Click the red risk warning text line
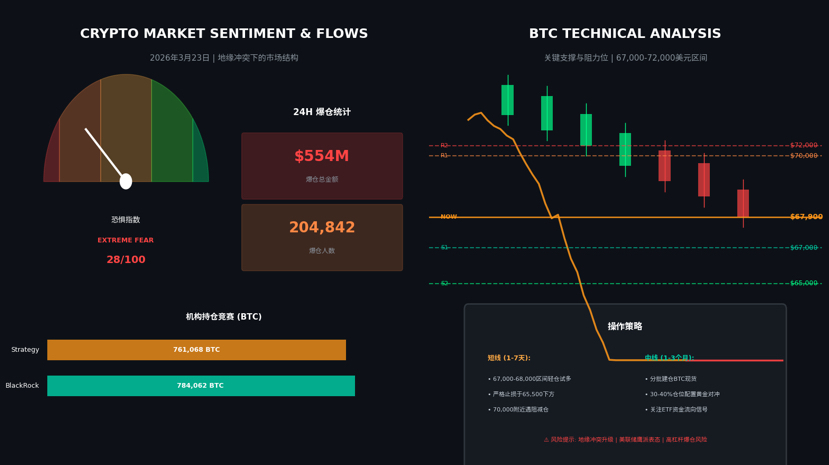This screenshot has height=465, width=829. [625, 440]
